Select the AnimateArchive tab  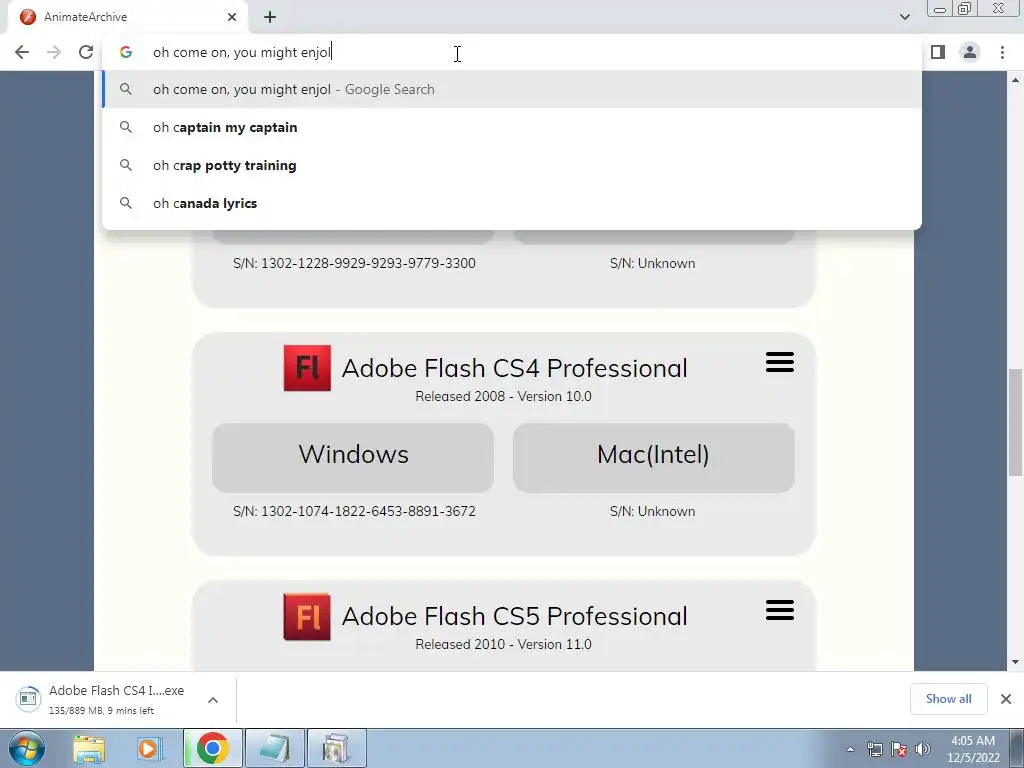[128, 17]
